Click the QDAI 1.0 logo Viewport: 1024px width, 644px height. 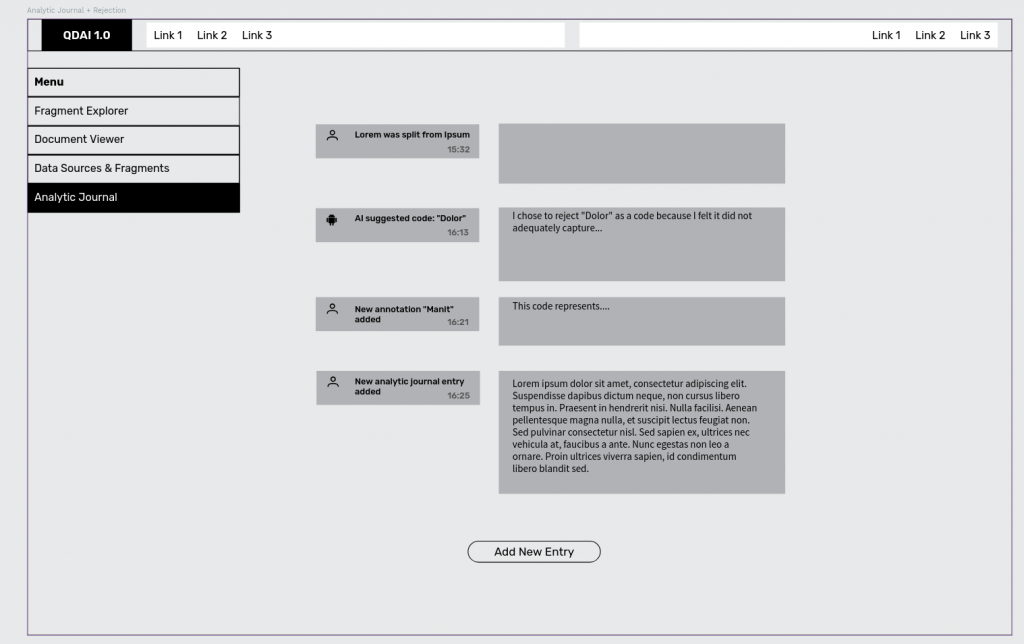(86, 35)
